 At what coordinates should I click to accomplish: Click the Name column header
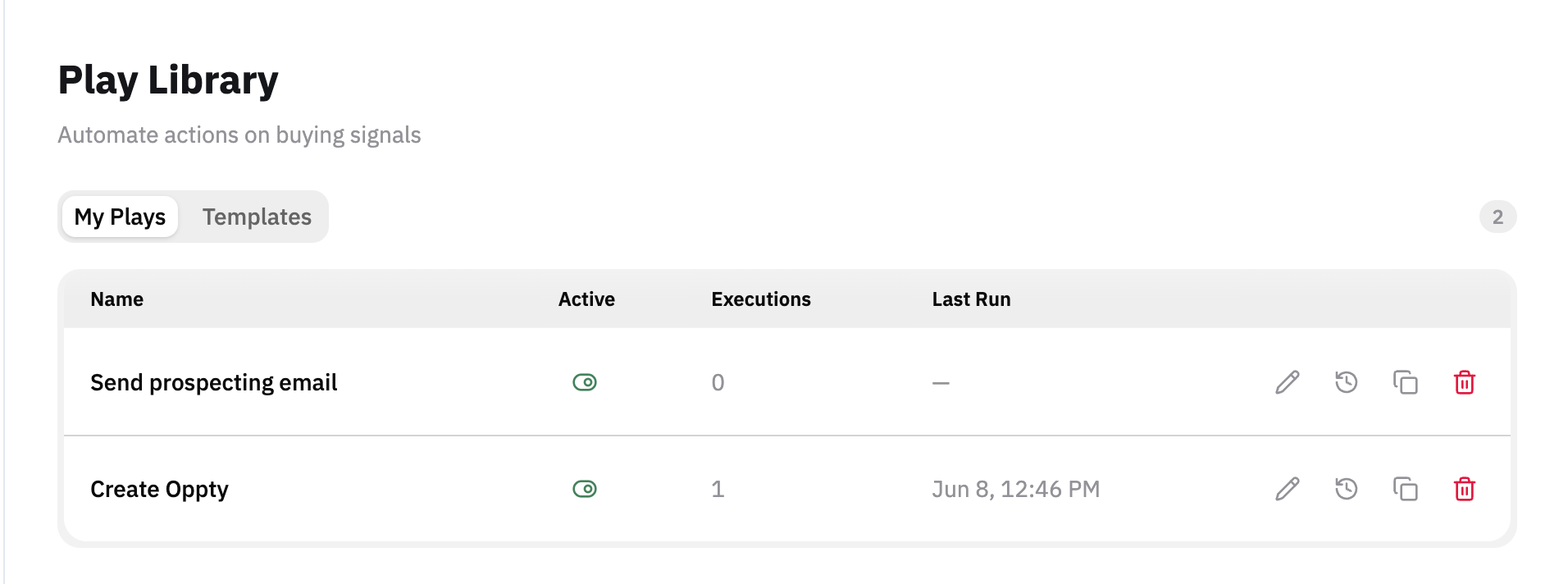[116, 299]
